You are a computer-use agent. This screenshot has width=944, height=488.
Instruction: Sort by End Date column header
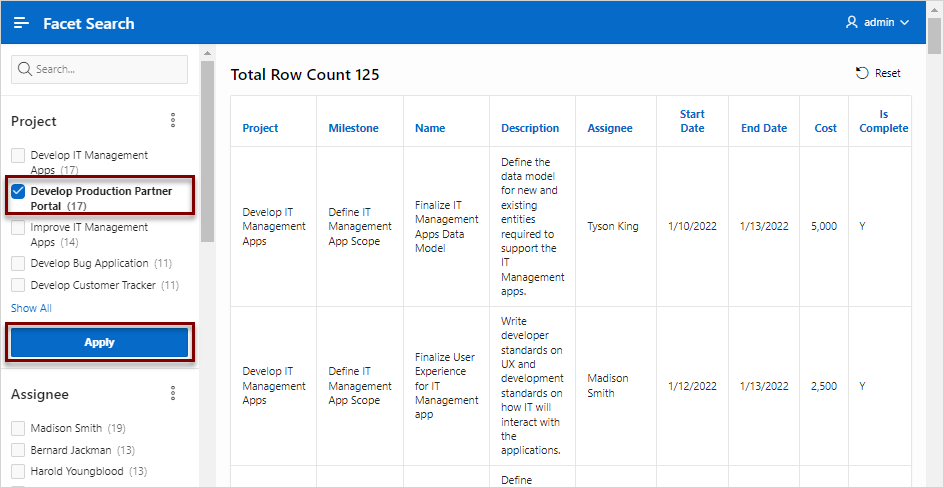[x=764, y=128]
